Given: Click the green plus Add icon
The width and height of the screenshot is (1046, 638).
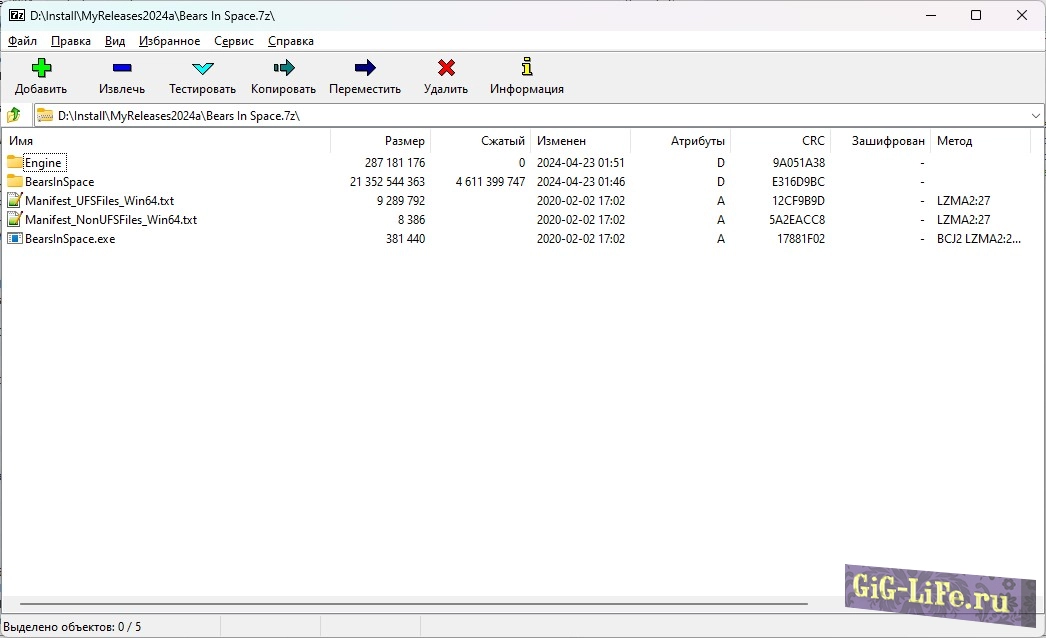Looking at the screenshot, I should [41, 68].
